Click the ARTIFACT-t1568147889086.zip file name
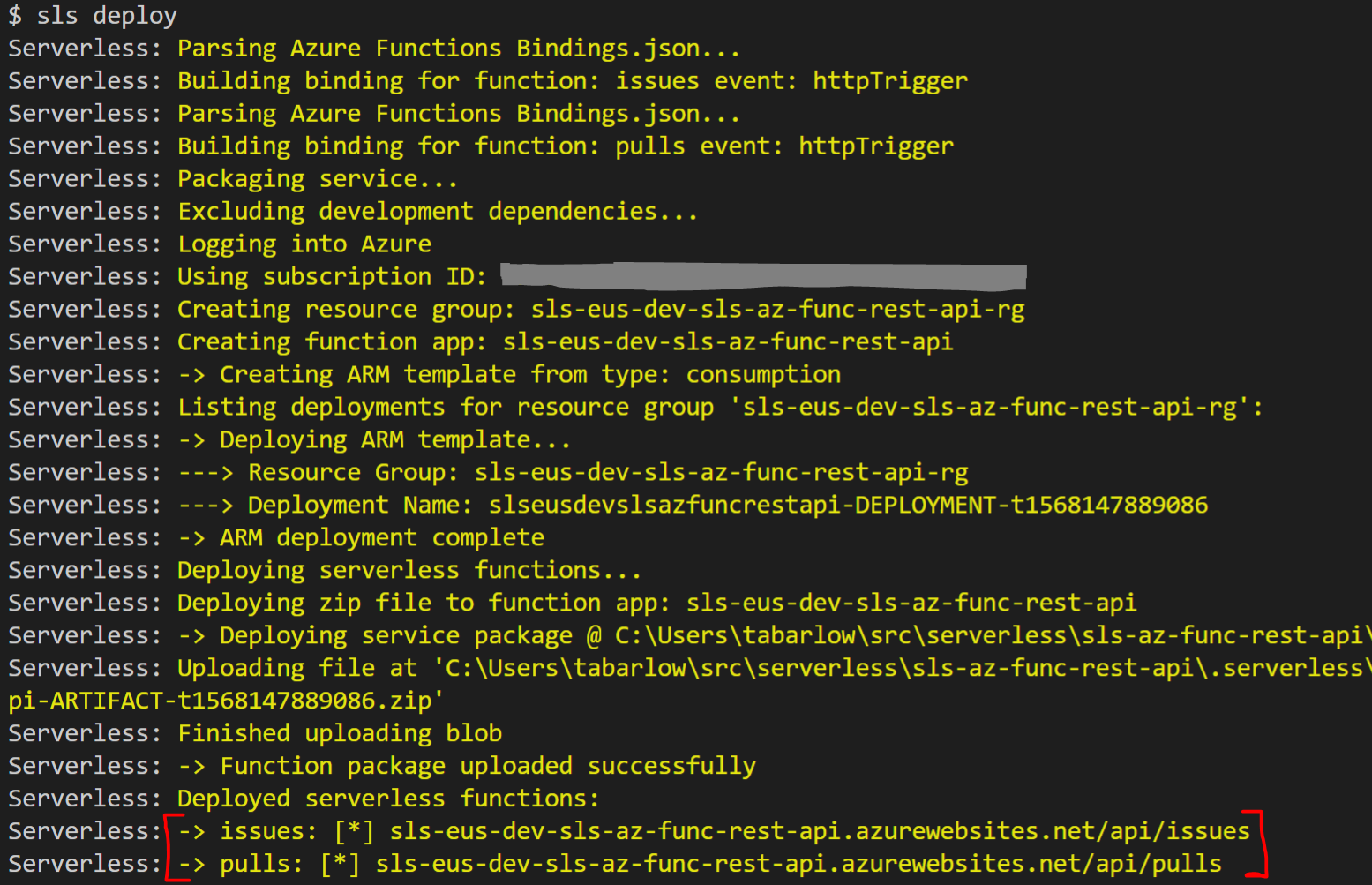Image resolution: width=1372 pixels, height=885 pixels. [x=225, y=701]
